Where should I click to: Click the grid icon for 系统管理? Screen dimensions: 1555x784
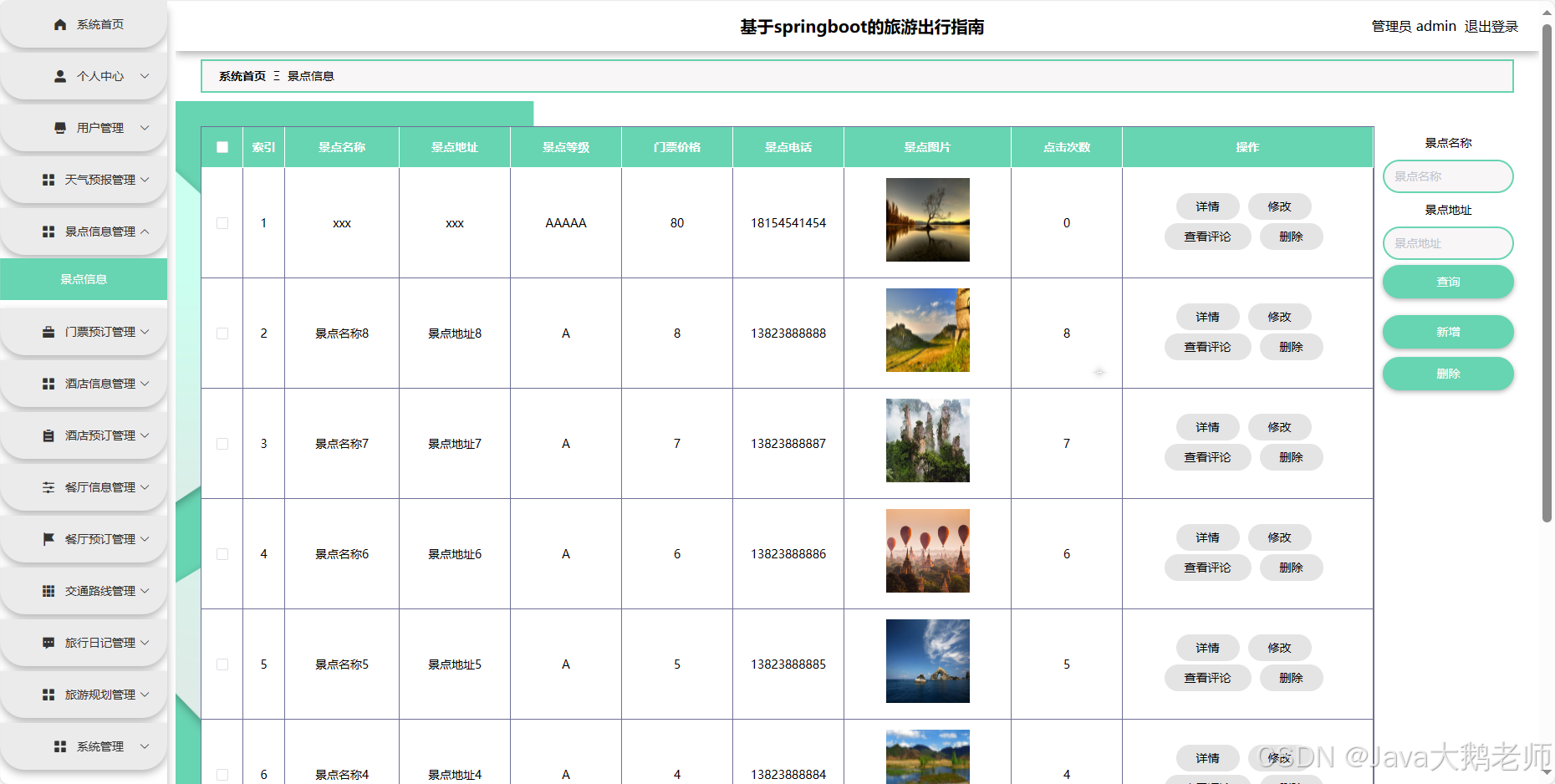tap(60, 746)
